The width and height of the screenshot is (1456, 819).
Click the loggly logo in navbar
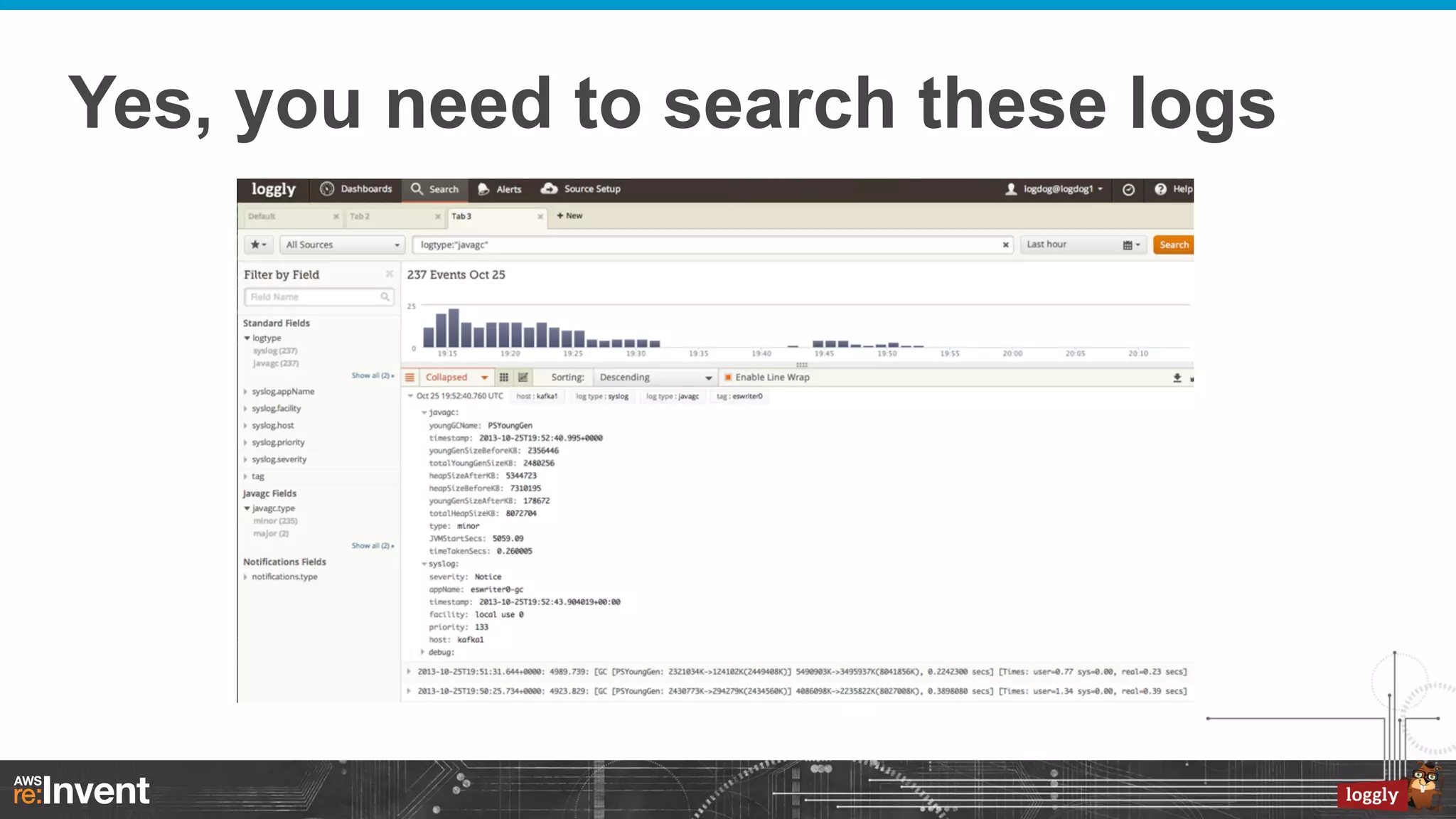(273, 189)
